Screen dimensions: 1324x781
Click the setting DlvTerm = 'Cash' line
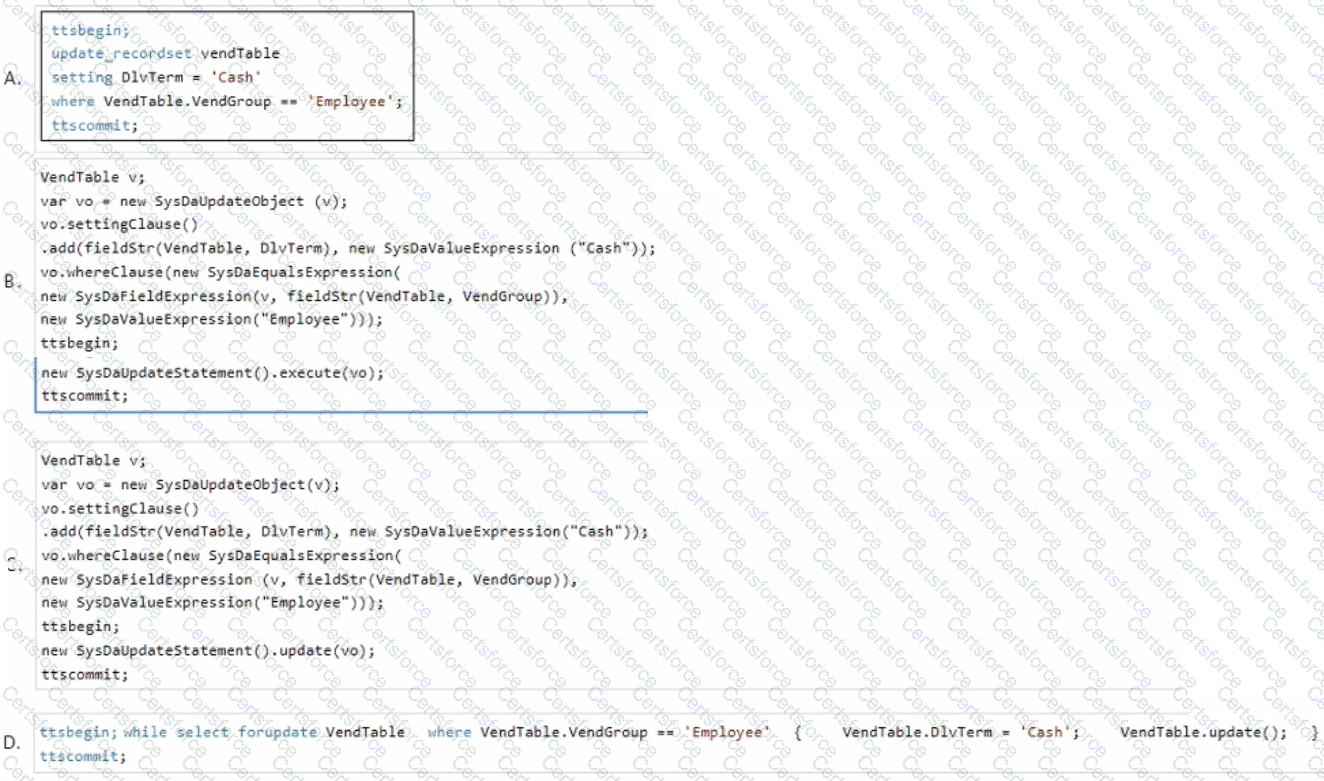[x=156, y=77]
